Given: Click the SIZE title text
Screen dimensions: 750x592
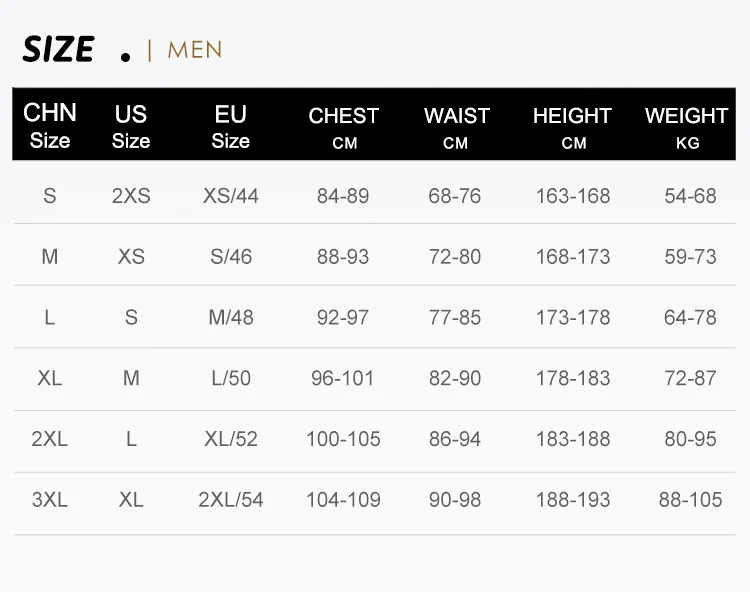Looking at the screenshot, I should click(x=58, y=49).
